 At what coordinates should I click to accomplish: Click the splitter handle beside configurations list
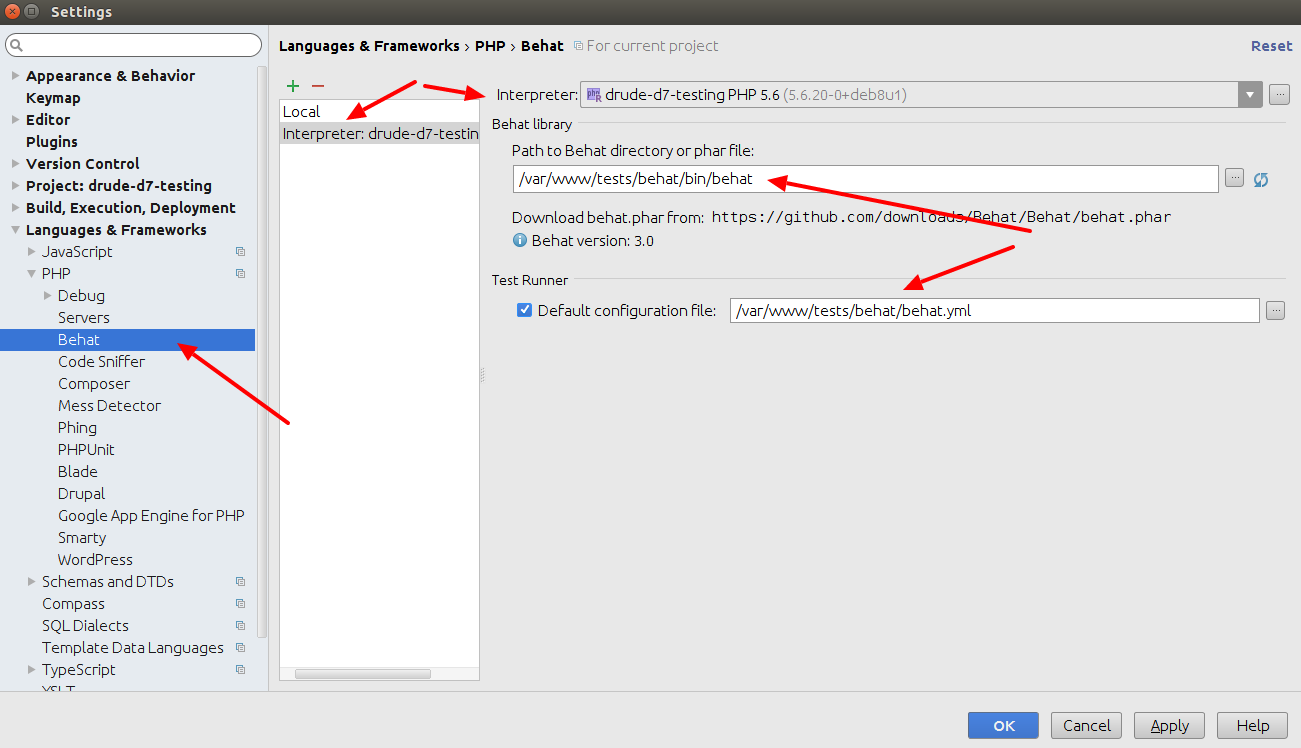[482, 375]
